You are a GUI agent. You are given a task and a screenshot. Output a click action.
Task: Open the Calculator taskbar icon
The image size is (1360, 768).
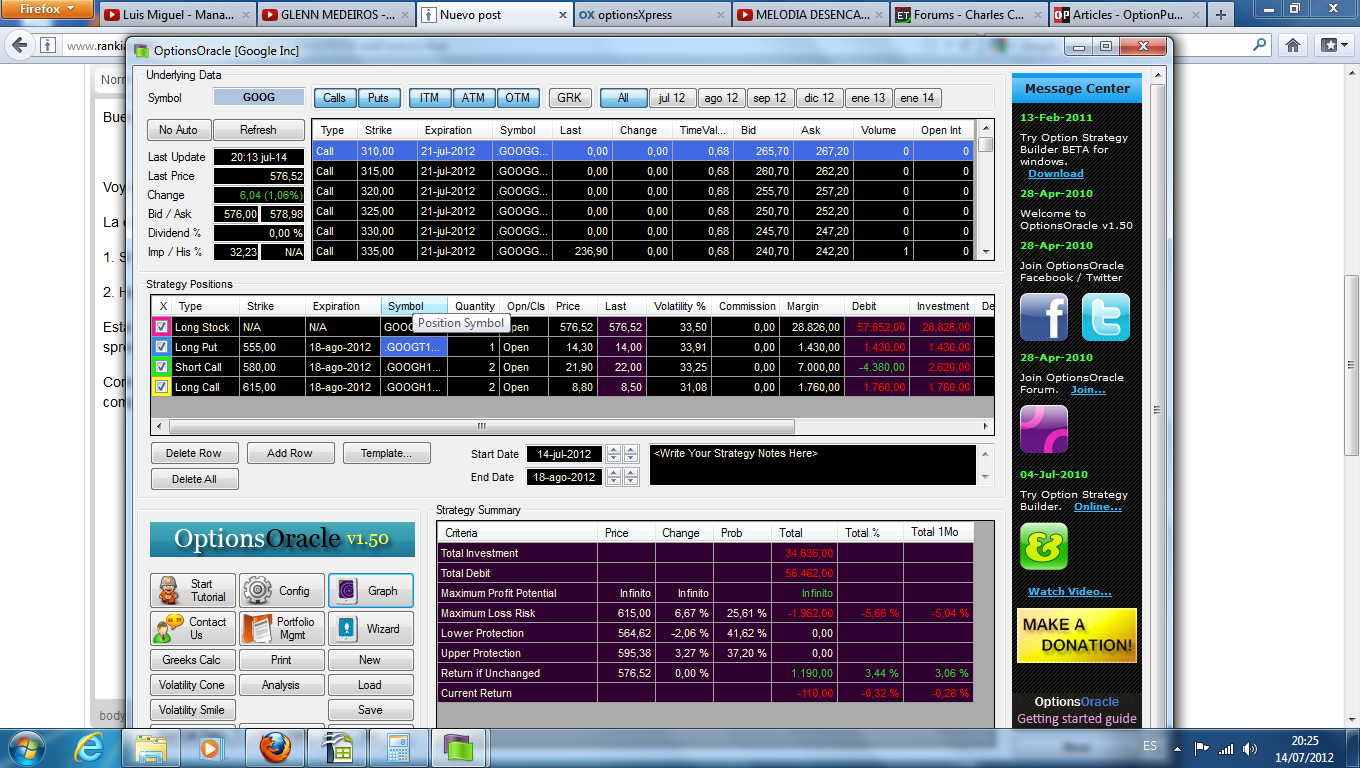[399, 747]
